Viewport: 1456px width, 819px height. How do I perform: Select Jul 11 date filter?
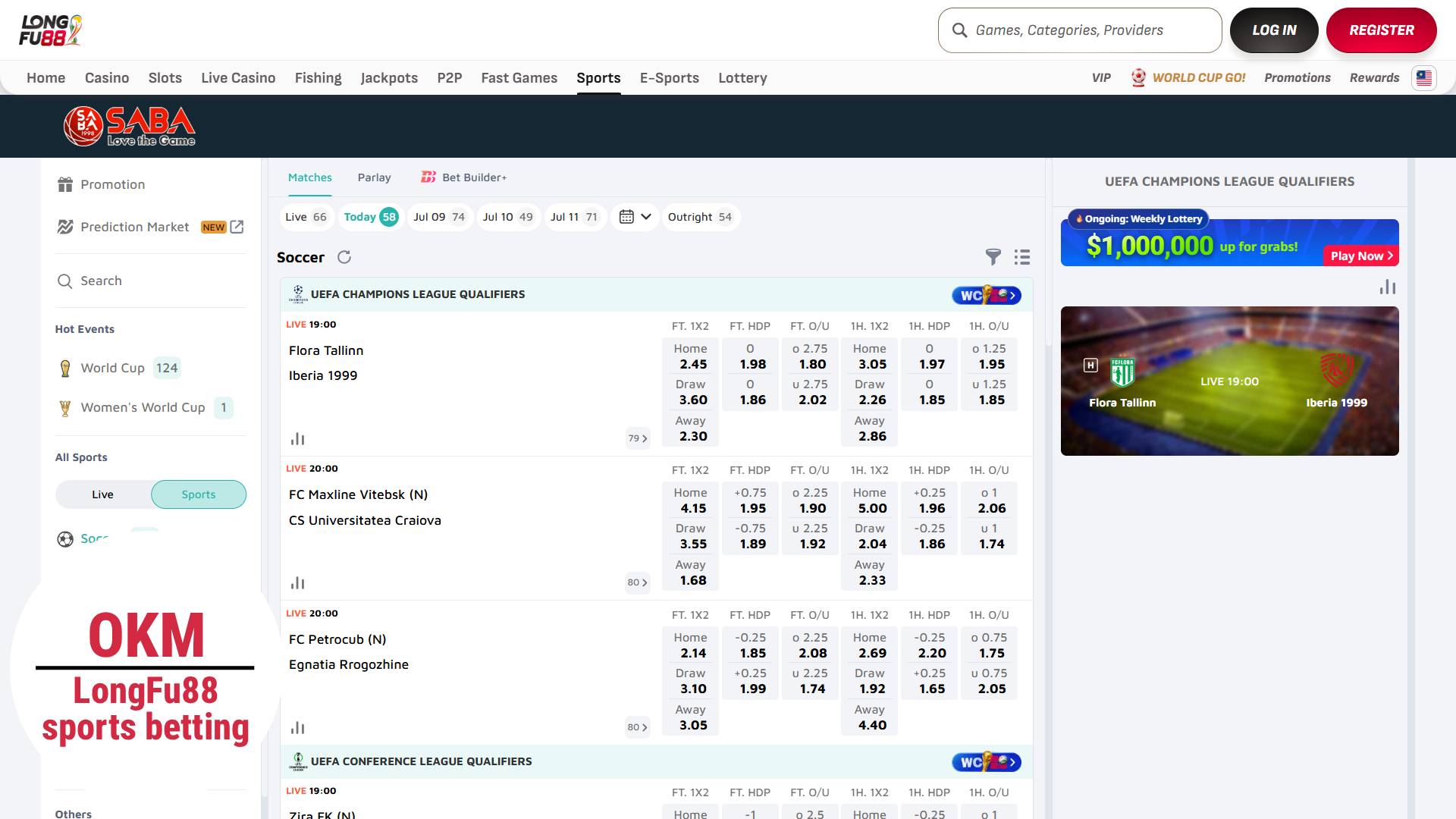pos(575,217)
